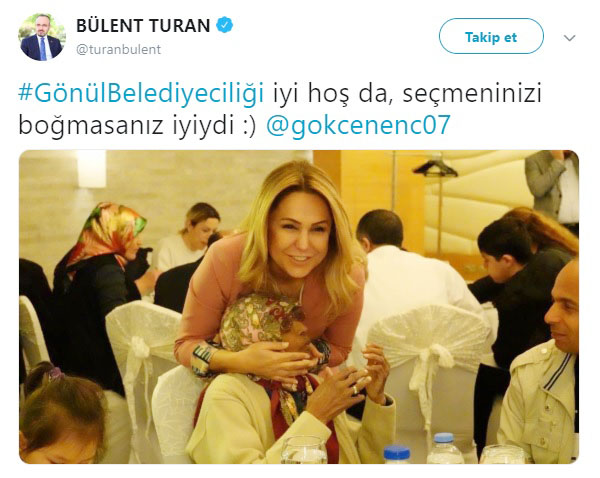
Task: Open Bülent Turan's profile avatar
Action: (x=41, y=37)
